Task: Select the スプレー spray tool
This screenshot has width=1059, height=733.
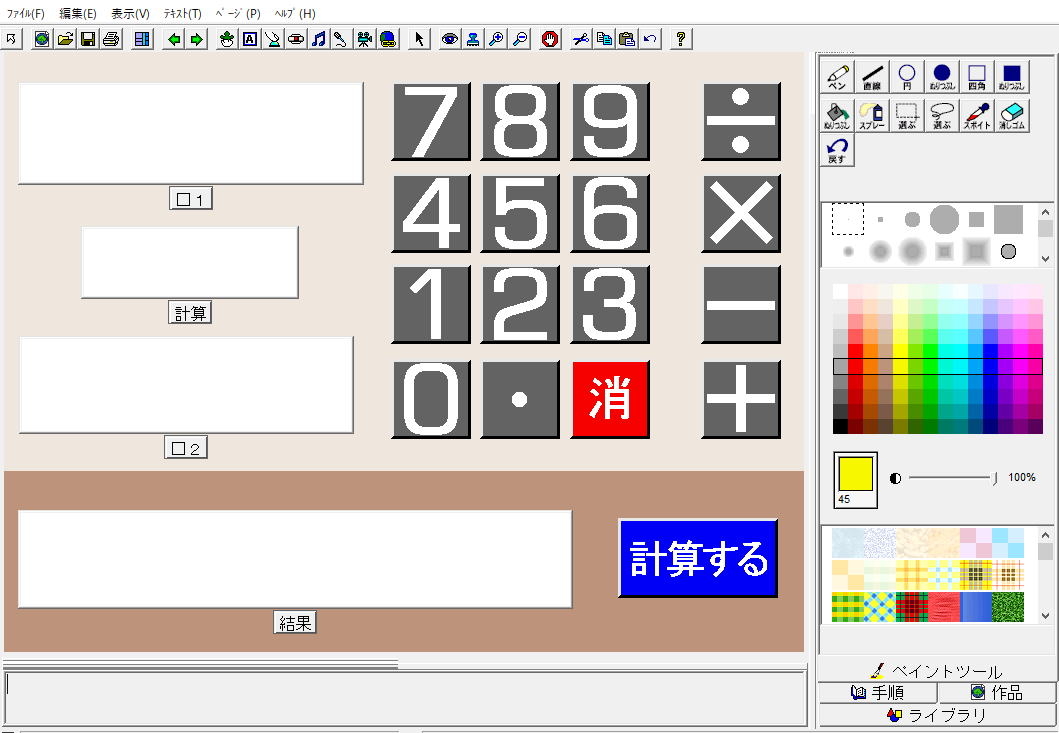Action: [x=872, y=116]
